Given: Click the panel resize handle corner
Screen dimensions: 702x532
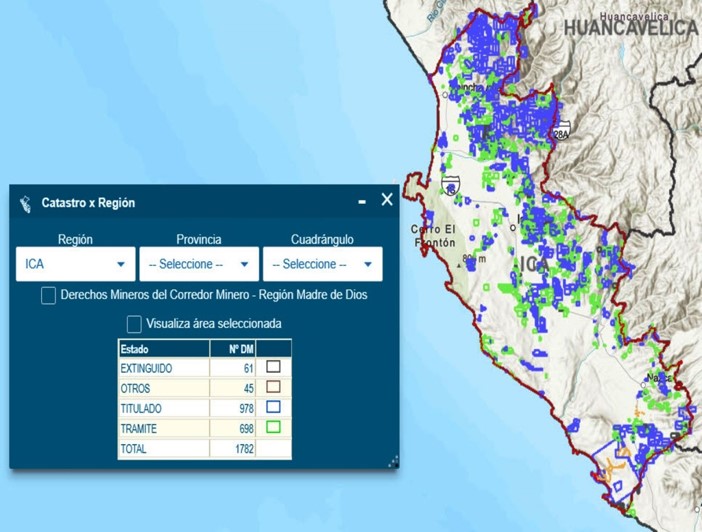Looking at the screenshot, I should coord(393,461).
